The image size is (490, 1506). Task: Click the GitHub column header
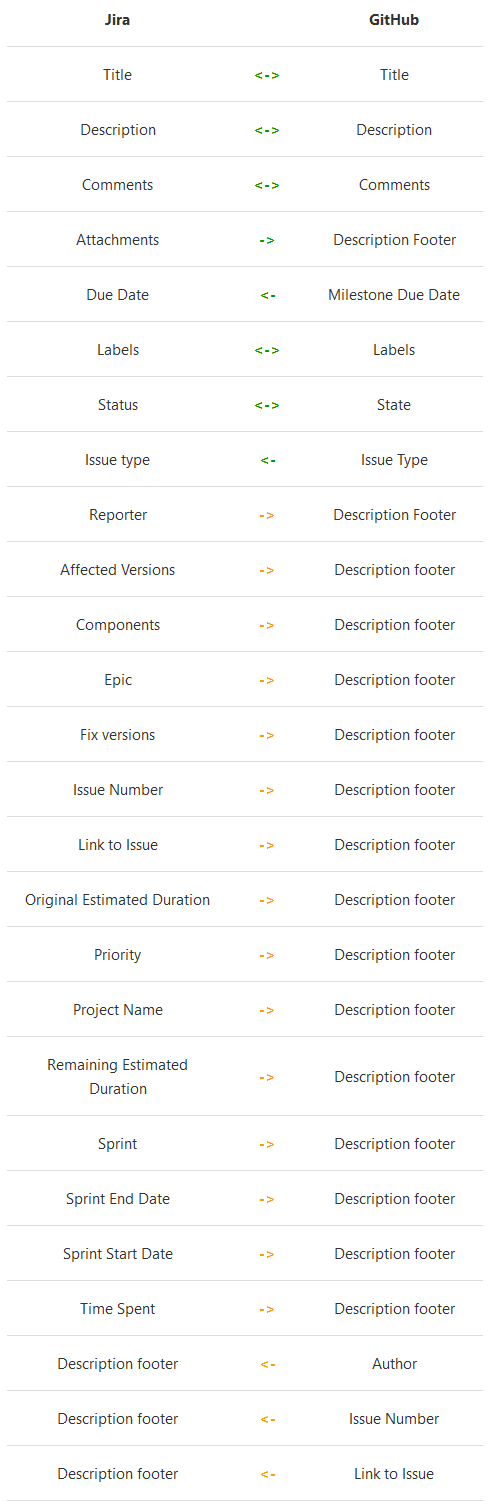pos(394,19)
